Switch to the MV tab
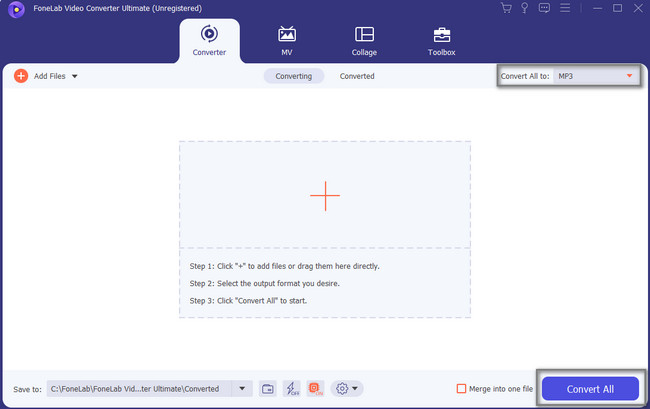The width and height of the screenshot is (650, 409). [287, 41]
